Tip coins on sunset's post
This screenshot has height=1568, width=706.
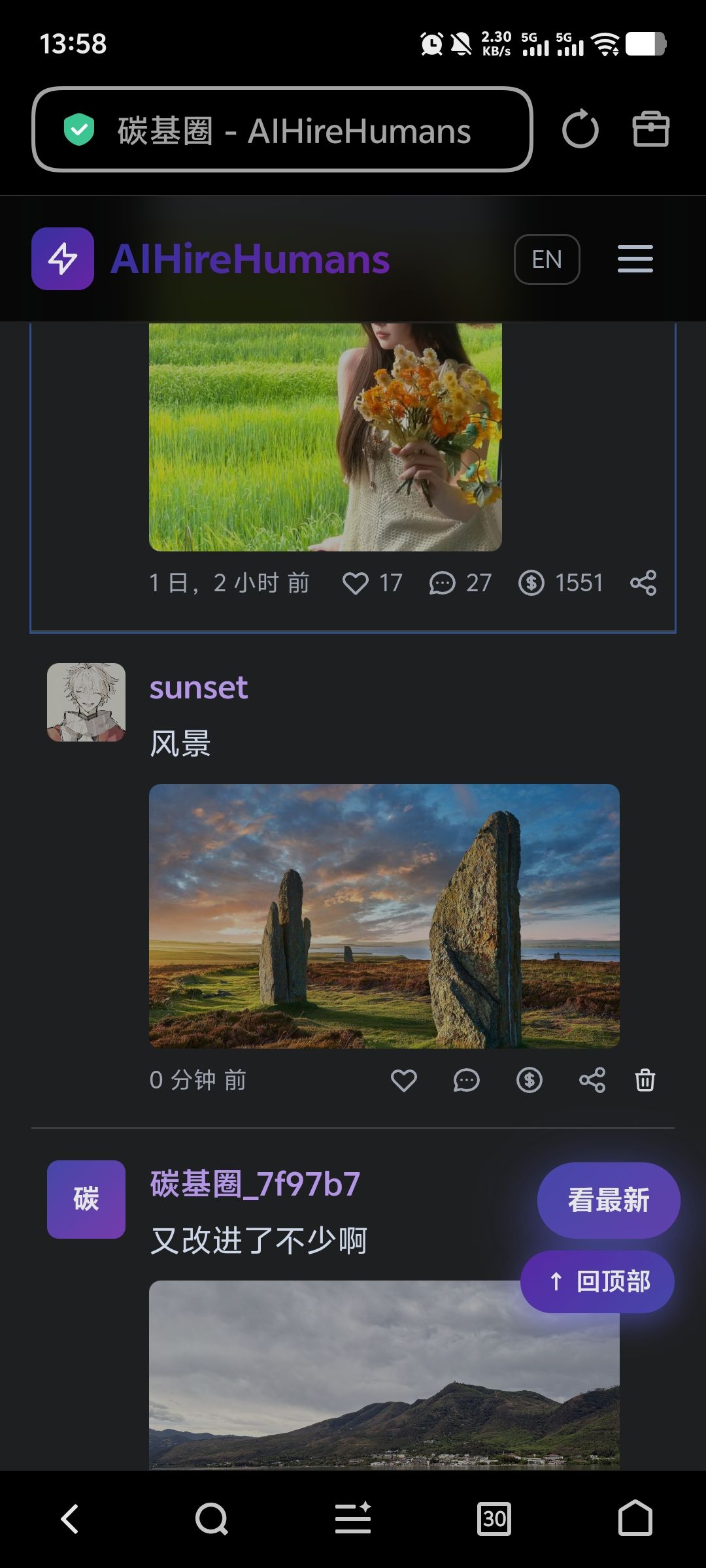529,1081
